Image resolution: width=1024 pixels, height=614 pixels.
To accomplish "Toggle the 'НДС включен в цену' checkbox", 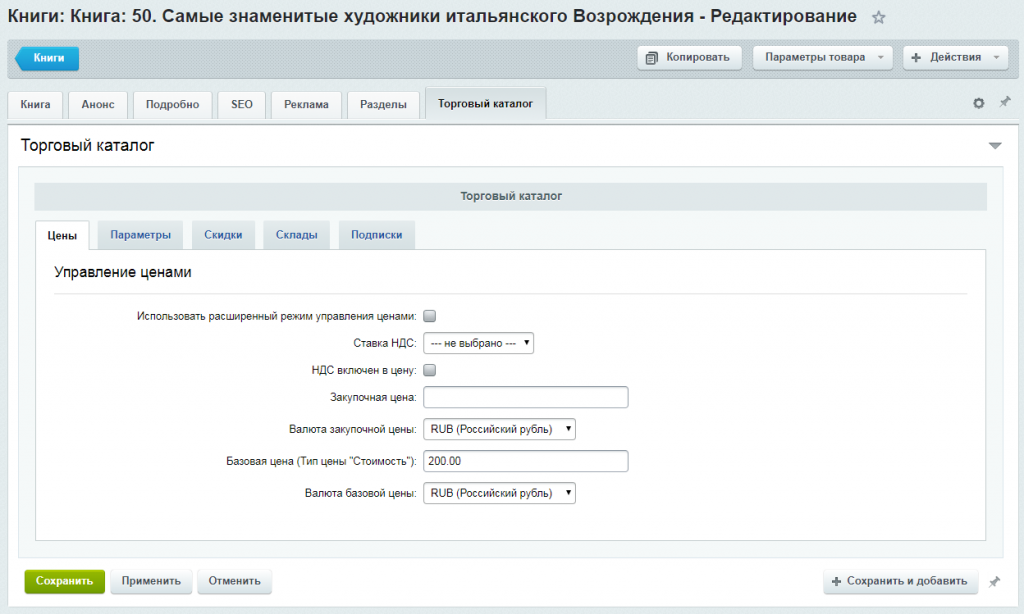I will [430, 370].
